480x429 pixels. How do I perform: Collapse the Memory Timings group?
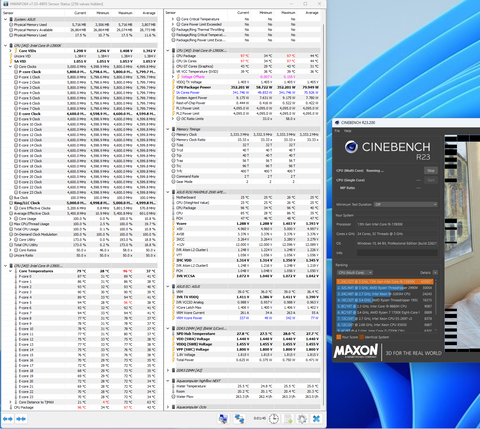[168, 129]
